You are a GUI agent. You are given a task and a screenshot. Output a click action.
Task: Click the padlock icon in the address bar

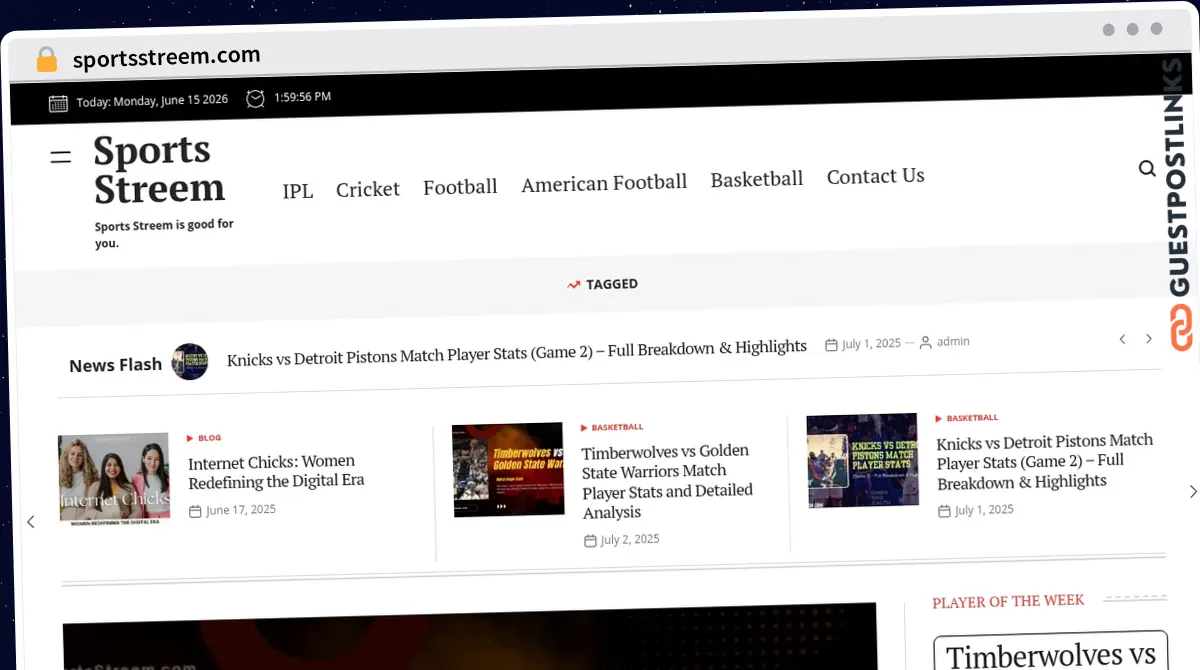[47, 59]
